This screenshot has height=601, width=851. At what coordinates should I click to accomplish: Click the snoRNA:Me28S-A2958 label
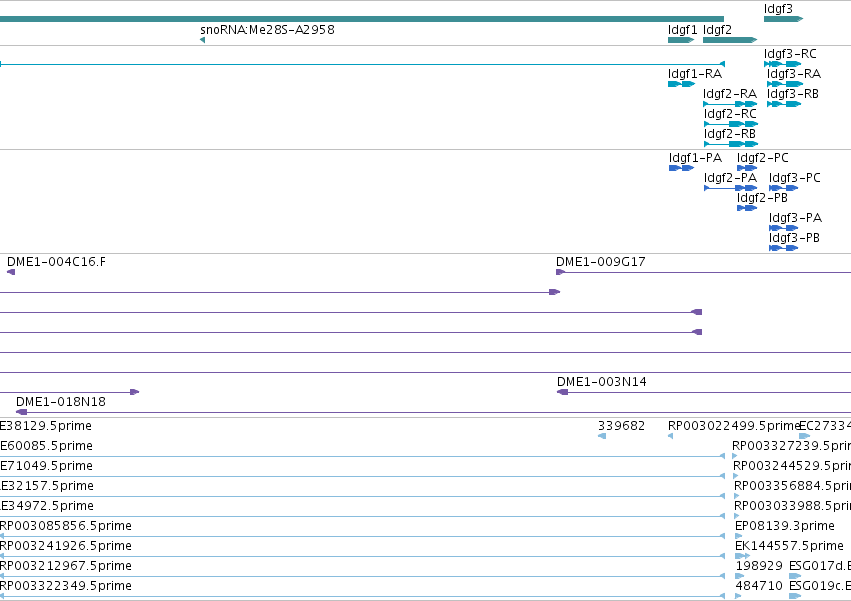pos(267,29)
